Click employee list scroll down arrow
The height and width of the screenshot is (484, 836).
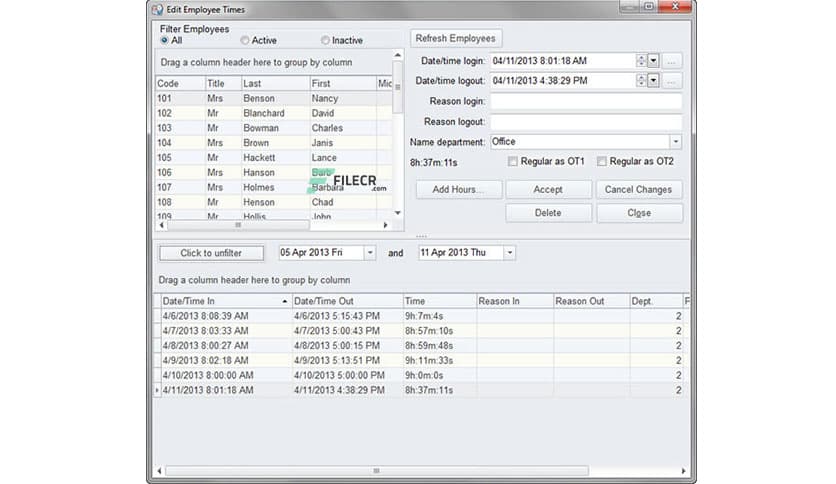pos(398,213)
